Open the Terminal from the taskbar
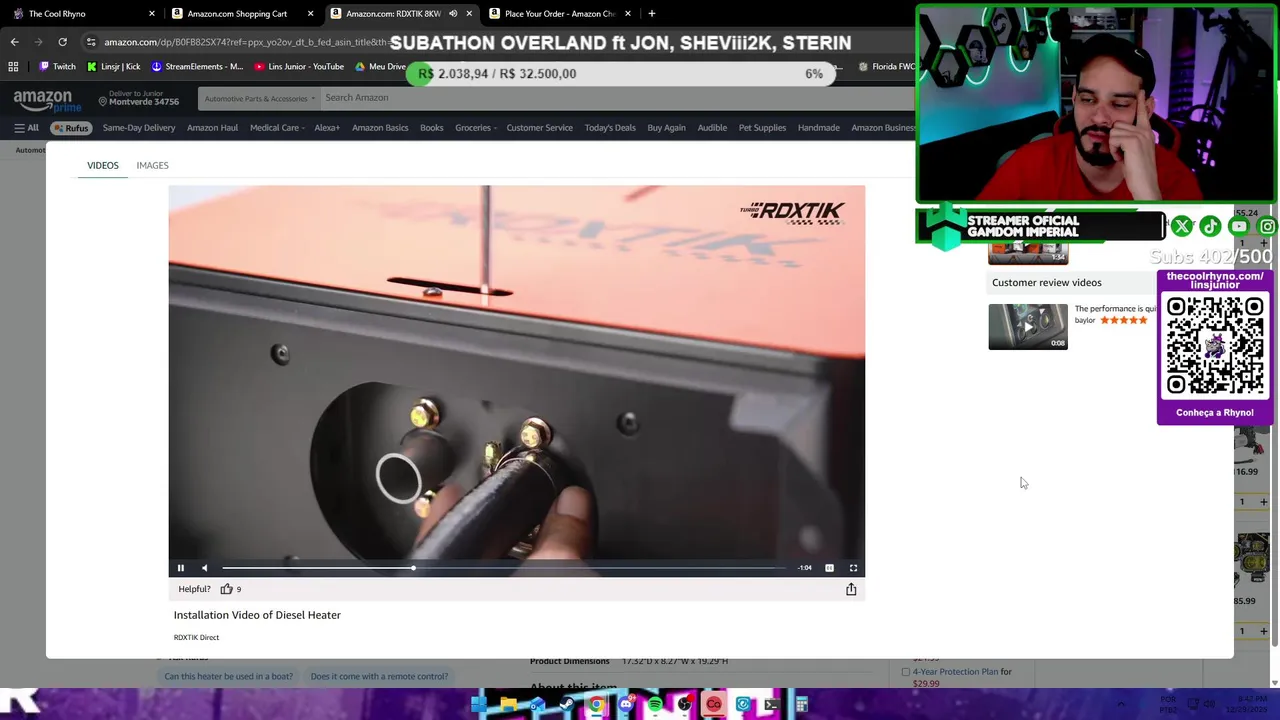 772,705
